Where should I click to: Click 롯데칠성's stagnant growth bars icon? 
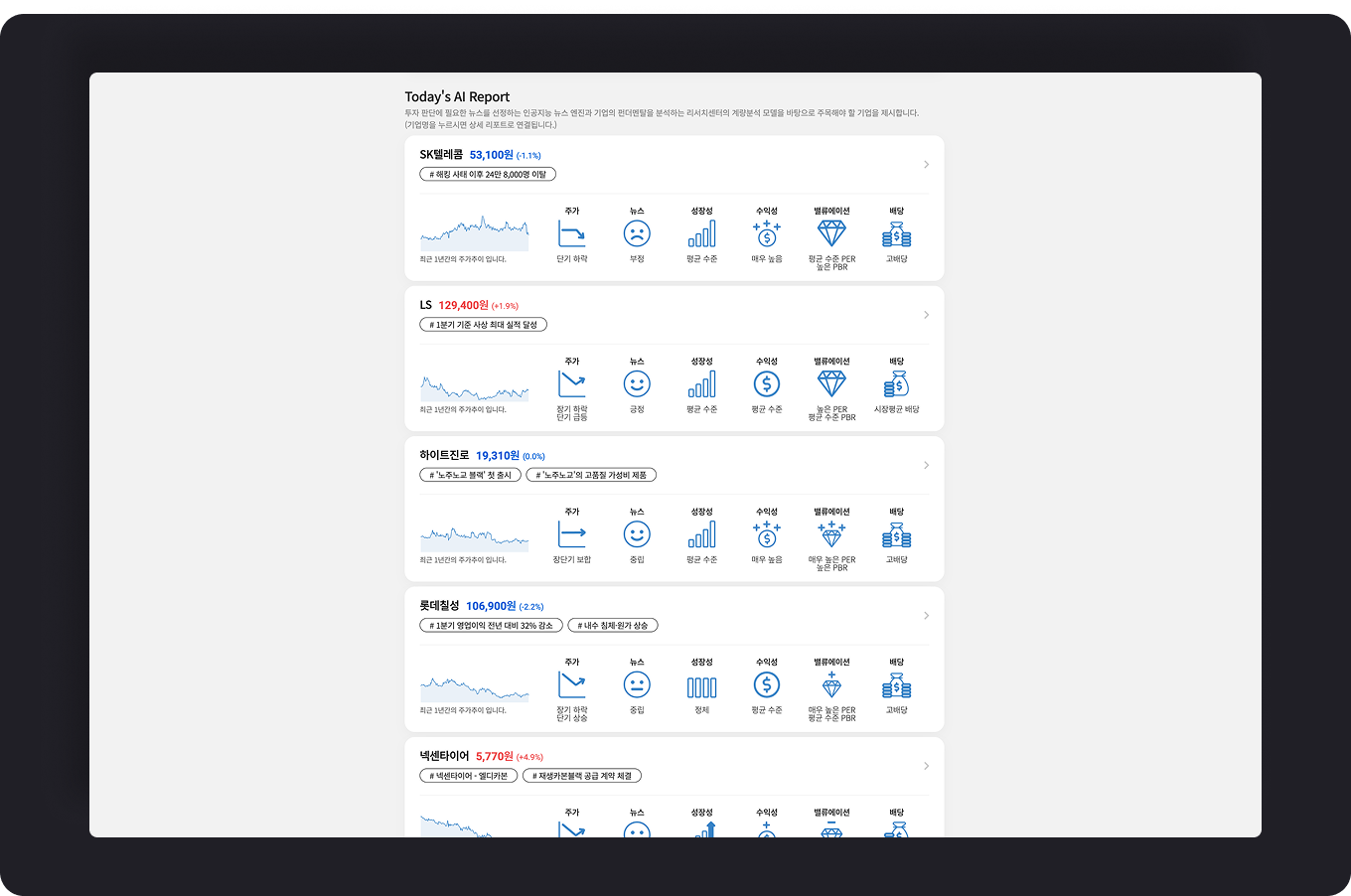coord(701,686)
